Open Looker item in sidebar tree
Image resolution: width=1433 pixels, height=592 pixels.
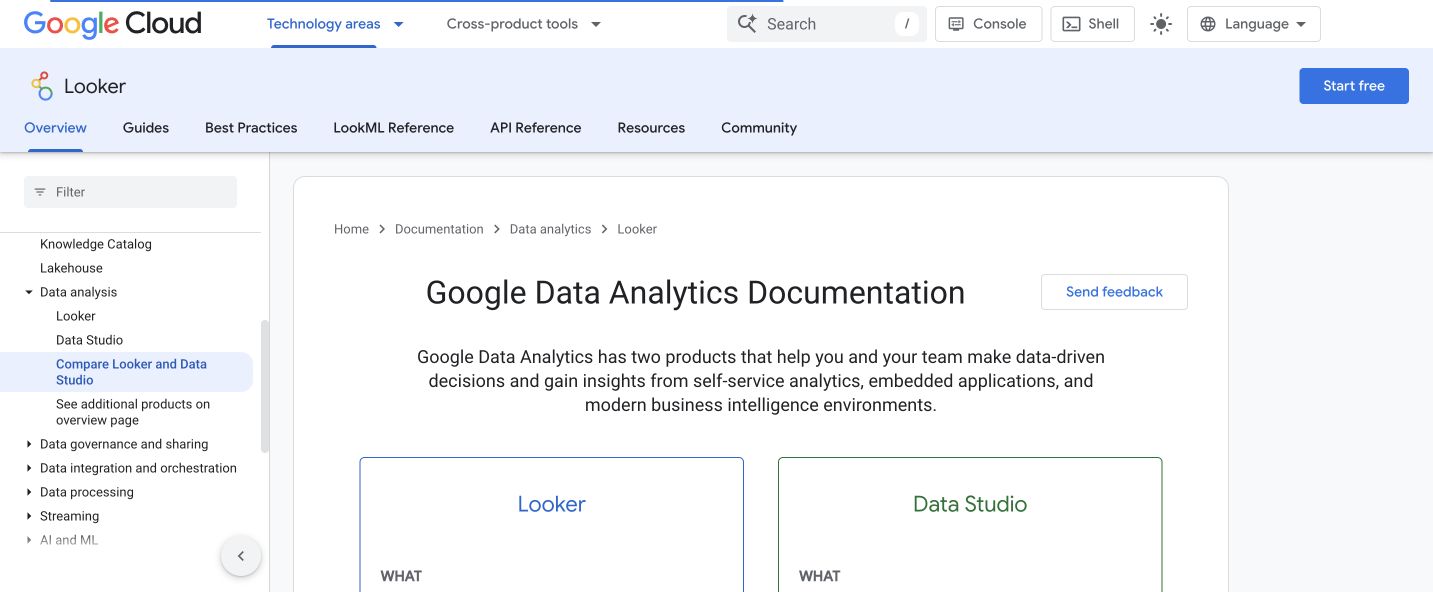(76, 316)
